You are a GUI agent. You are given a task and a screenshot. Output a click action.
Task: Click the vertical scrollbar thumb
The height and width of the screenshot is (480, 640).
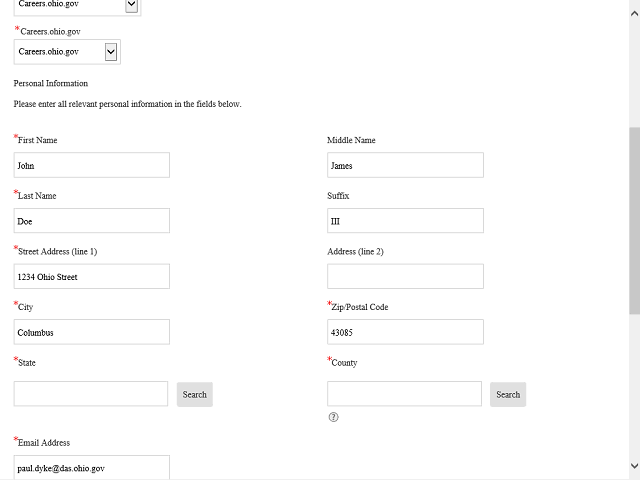(x=634, y=221)
